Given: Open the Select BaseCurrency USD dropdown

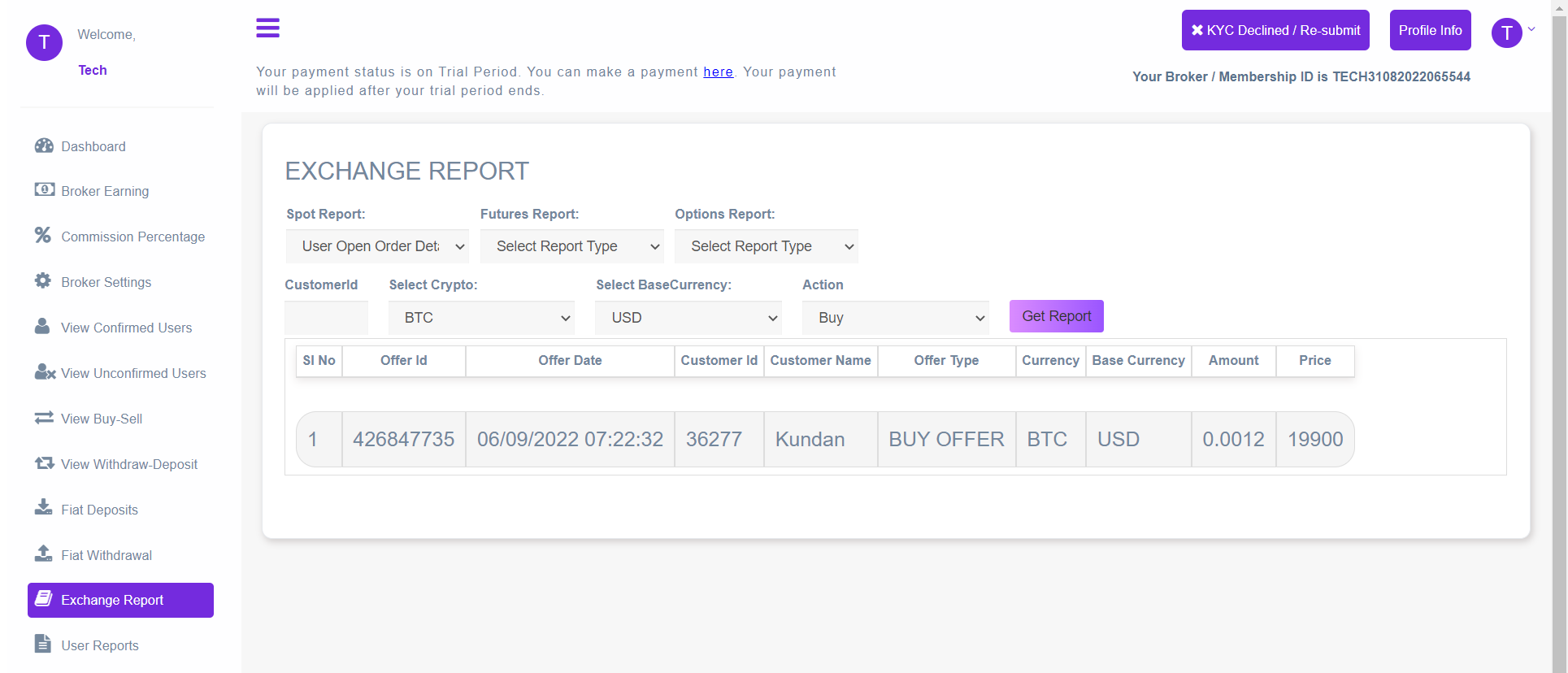Looking at the screenshot, I should pos(688,318).
